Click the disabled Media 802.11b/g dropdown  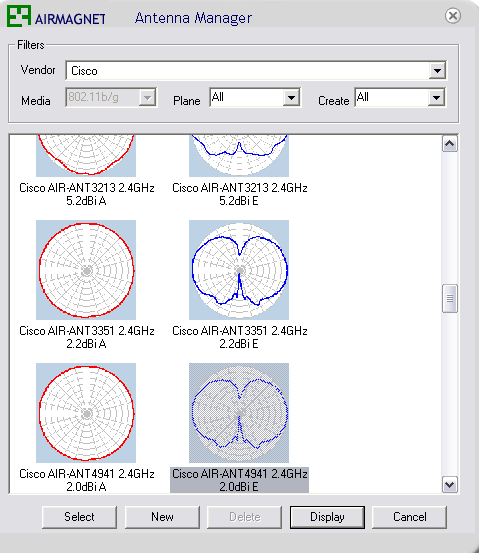[111, 97]
